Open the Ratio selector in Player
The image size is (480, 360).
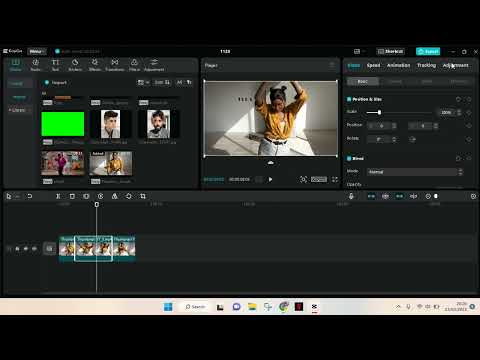tap(319, 179)
